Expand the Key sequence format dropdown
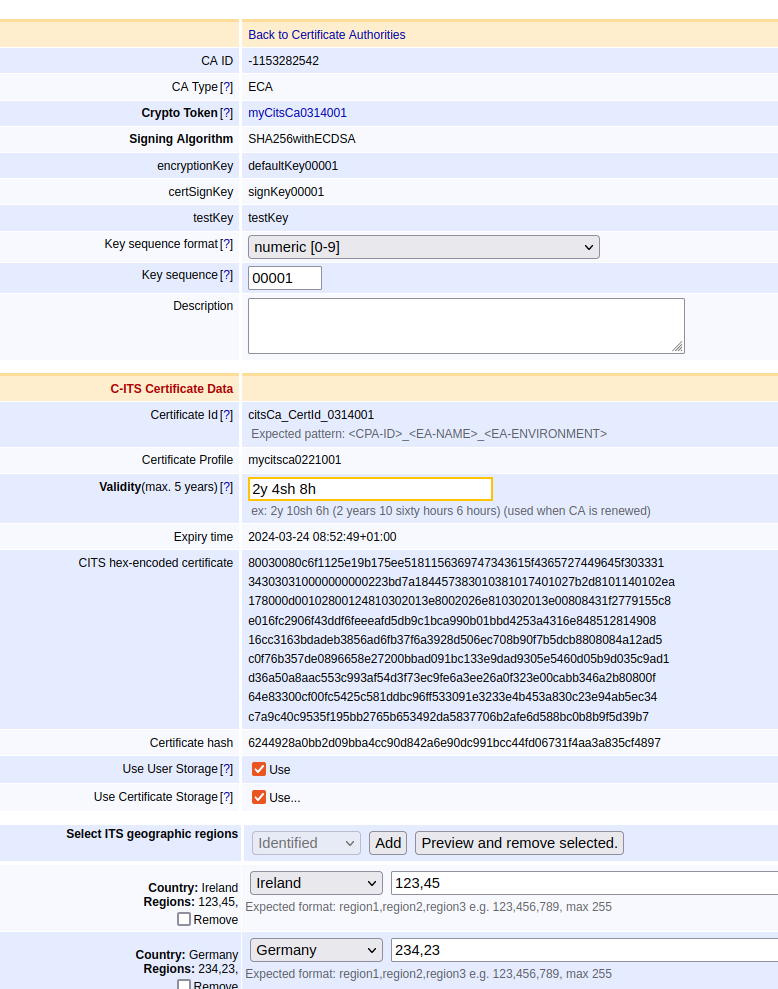Viewport: 778px width, 989px height. (423, 247)
